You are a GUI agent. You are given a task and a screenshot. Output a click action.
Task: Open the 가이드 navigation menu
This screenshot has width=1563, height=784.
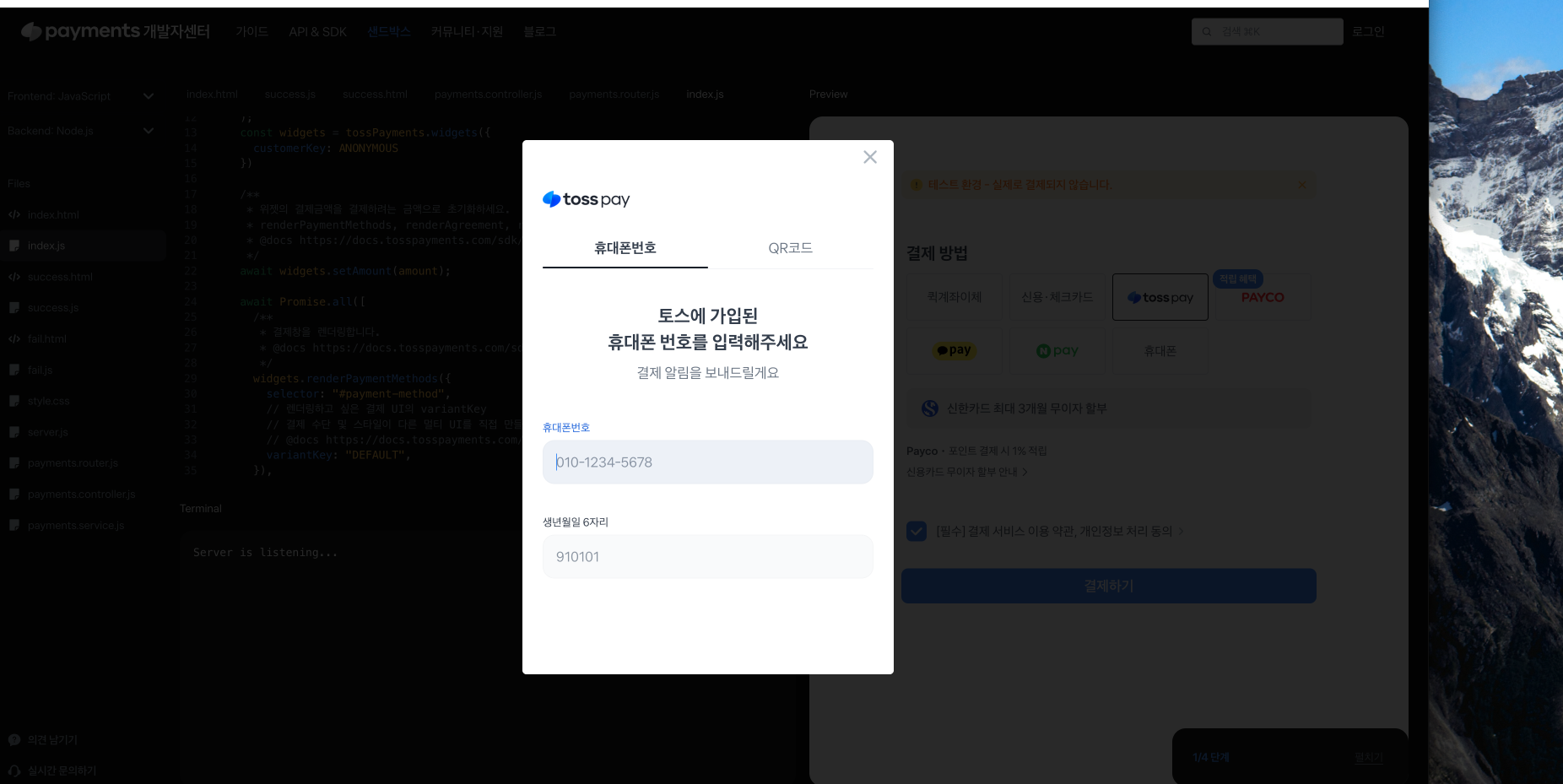point(252,32)
